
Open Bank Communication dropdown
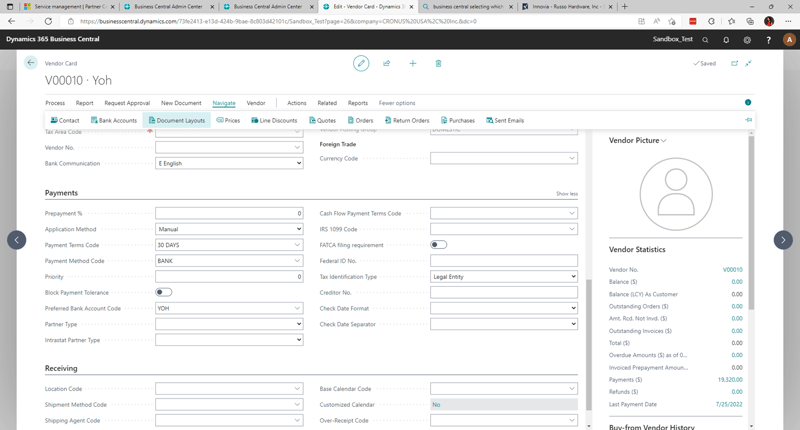click(229, 163)
